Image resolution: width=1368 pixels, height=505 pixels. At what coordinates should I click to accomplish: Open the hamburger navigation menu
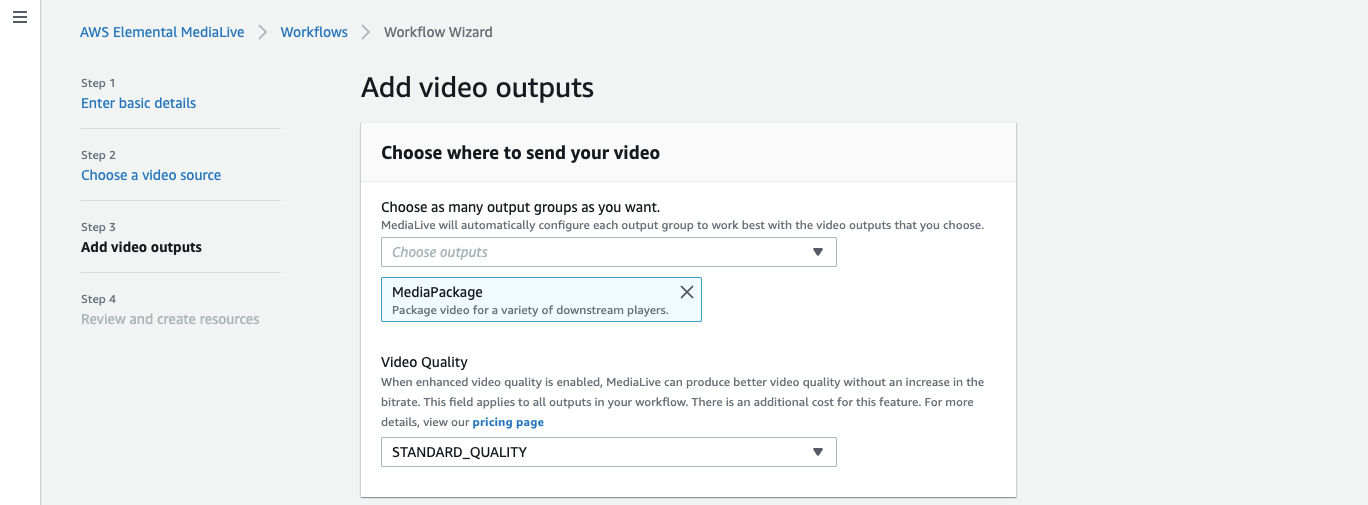coord(20,18)
